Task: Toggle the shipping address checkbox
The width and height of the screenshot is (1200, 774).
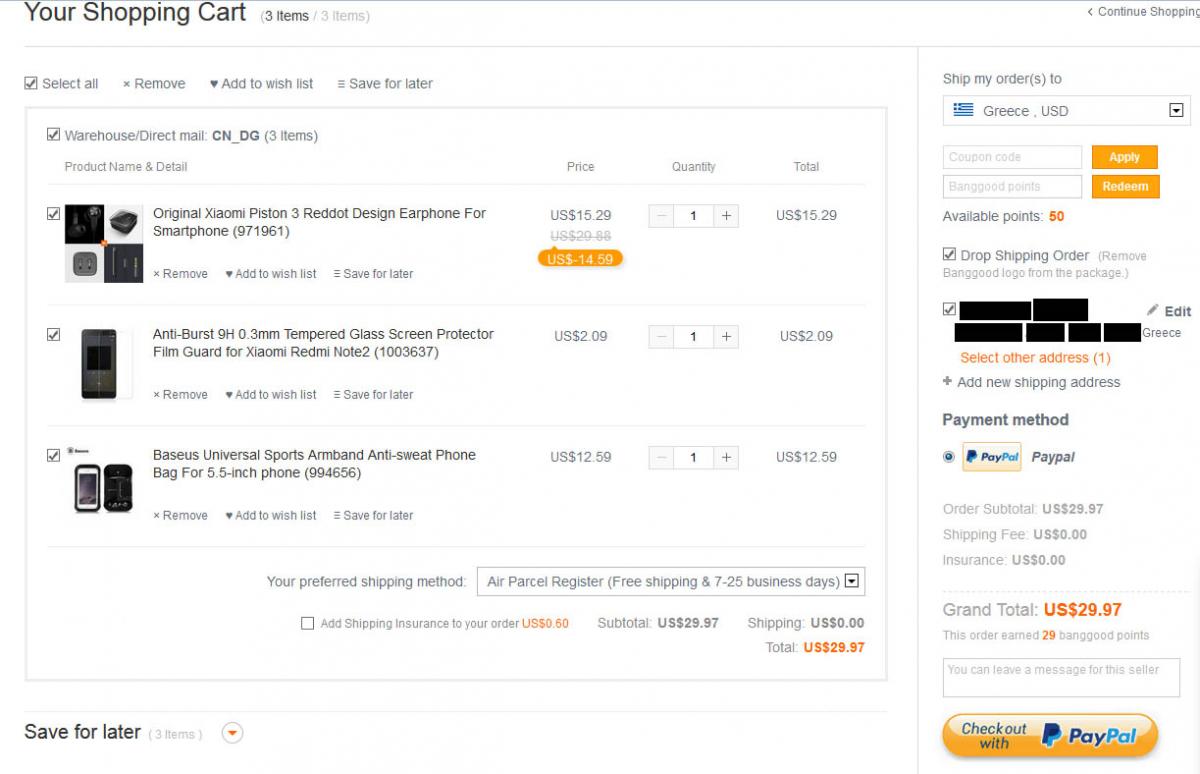Action: (949, 310)
